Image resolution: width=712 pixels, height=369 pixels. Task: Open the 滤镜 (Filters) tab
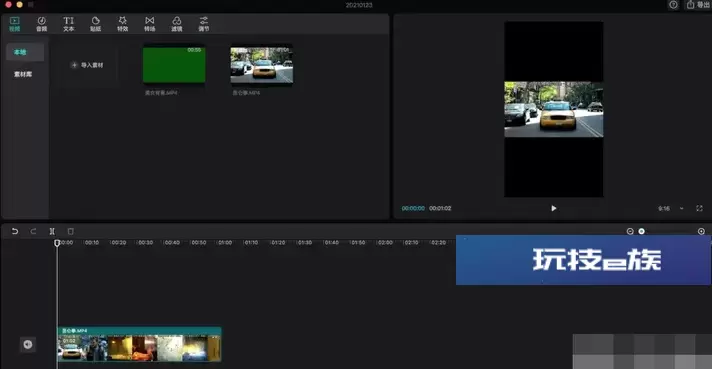(x=177, y=24)
